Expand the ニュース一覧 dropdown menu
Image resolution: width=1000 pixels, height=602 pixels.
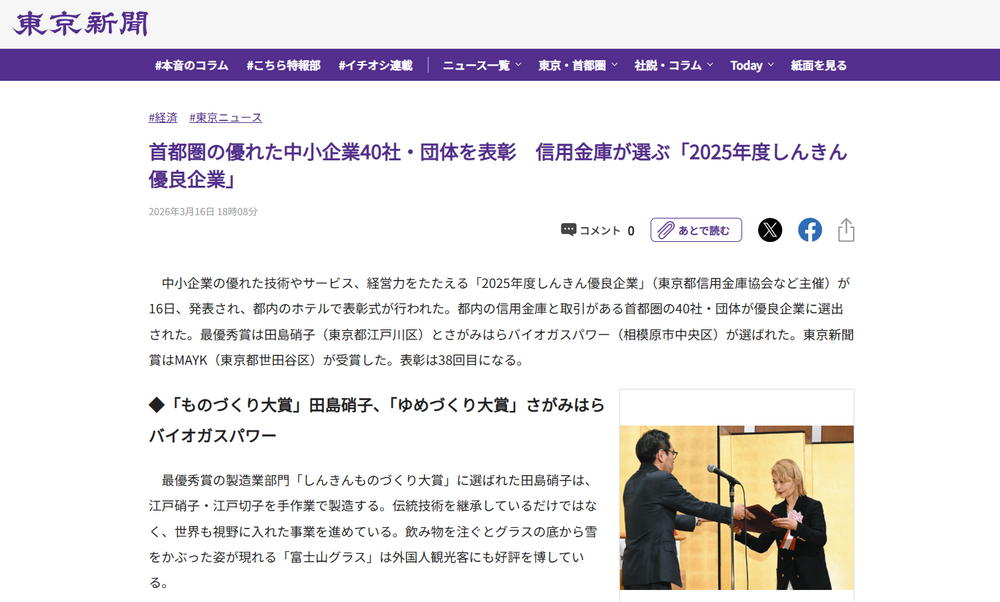[482, 65]
